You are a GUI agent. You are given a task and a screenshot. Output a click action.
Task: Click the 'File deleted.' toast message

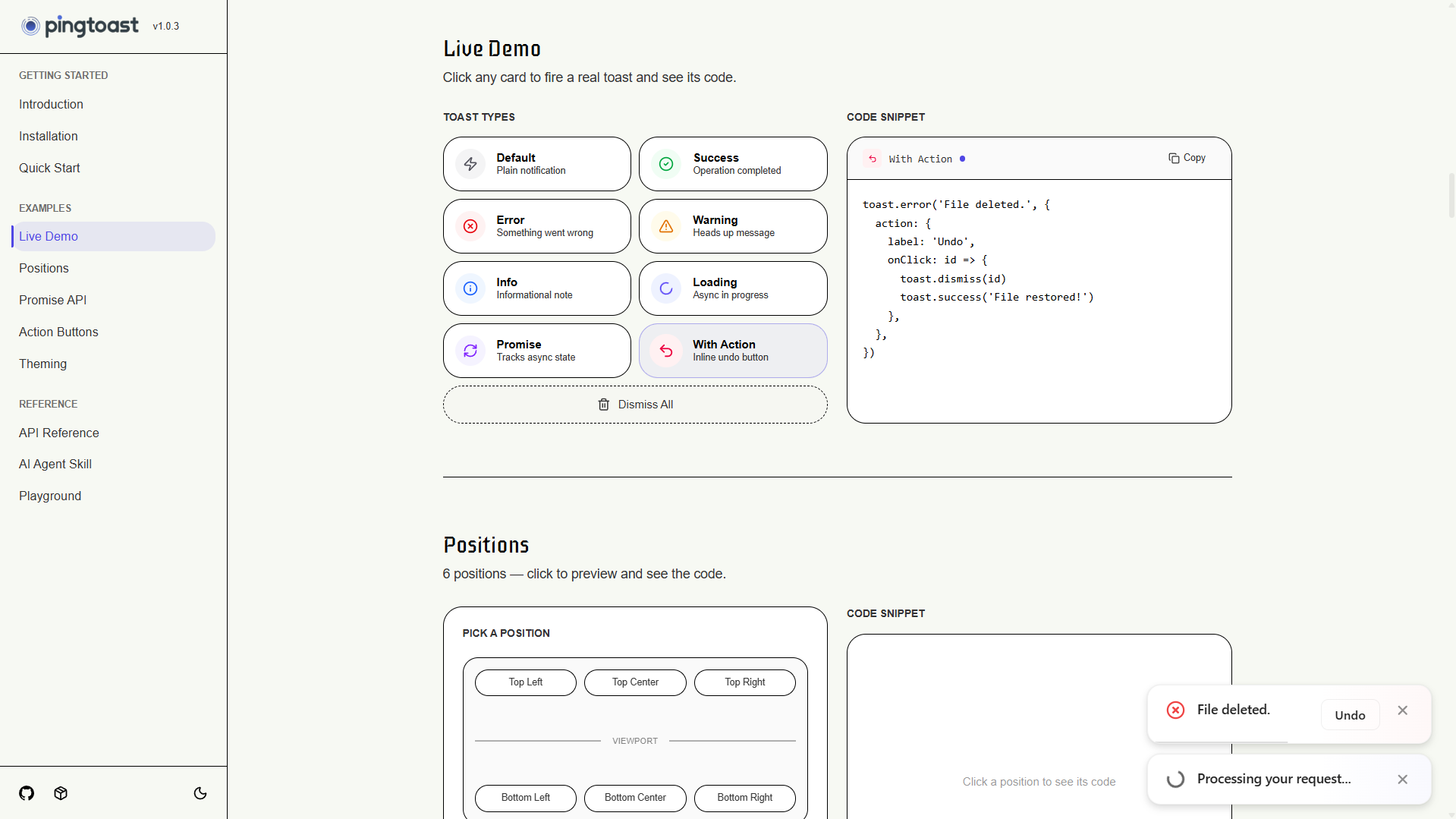[1234, 710]
